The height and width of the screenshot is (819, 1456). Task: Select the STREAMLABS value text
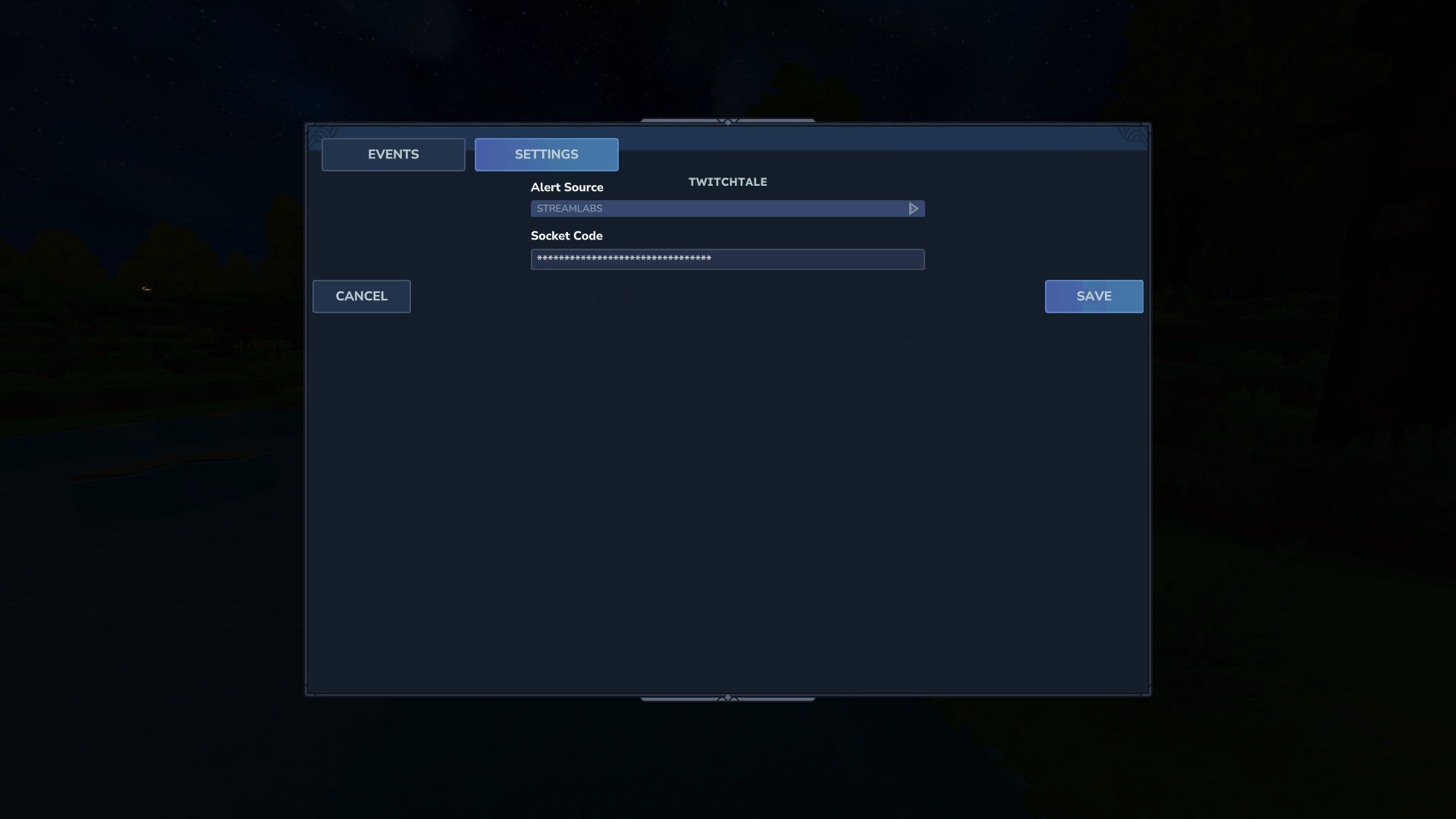point(570,209)
